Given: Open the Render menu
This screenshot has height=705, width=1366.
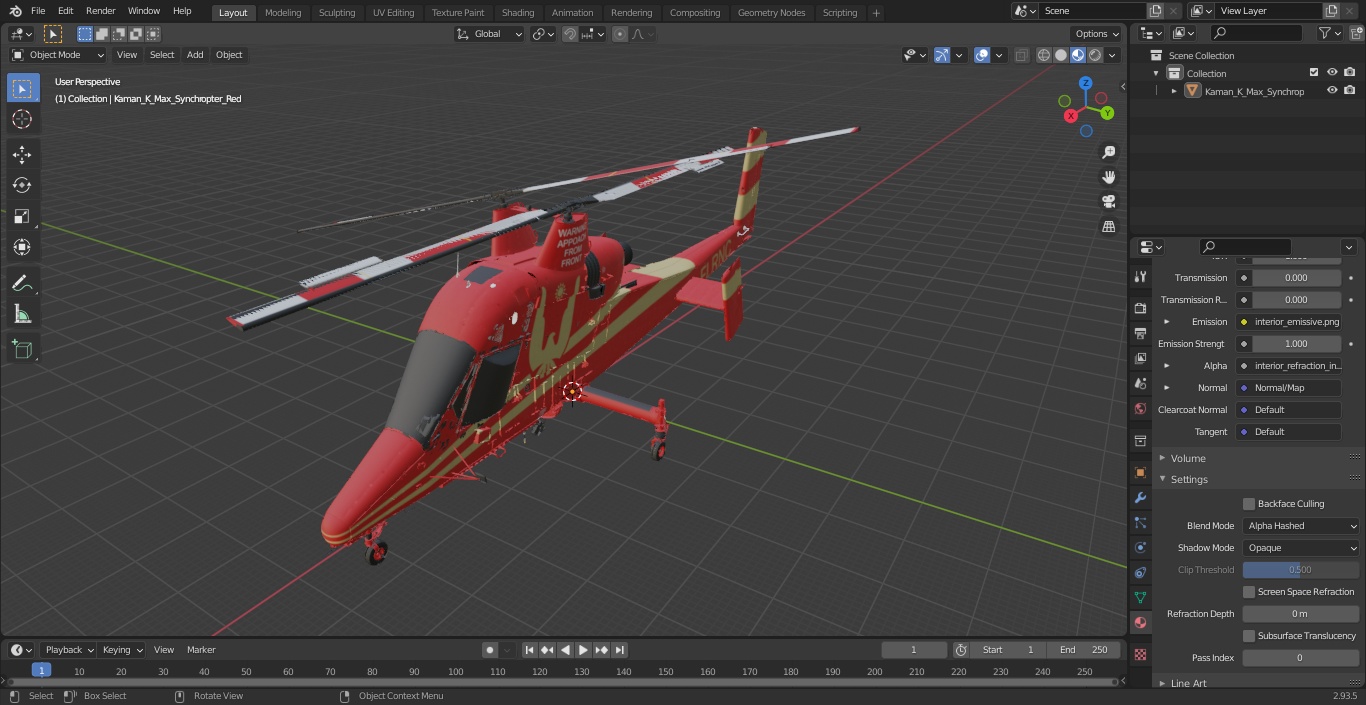Looking at the screenshot, I should tap(100, 11).
